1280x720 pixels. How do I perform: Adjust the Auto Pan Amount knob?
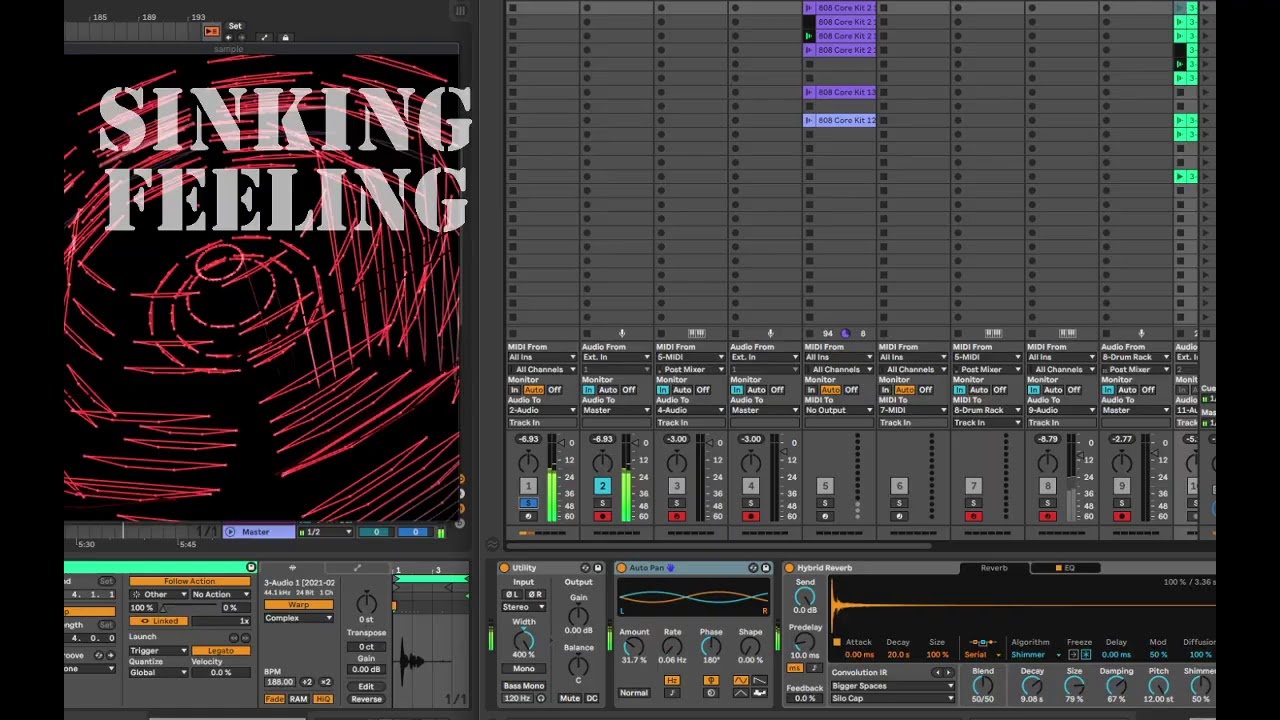pyautogui.click(x=633, y=647)
